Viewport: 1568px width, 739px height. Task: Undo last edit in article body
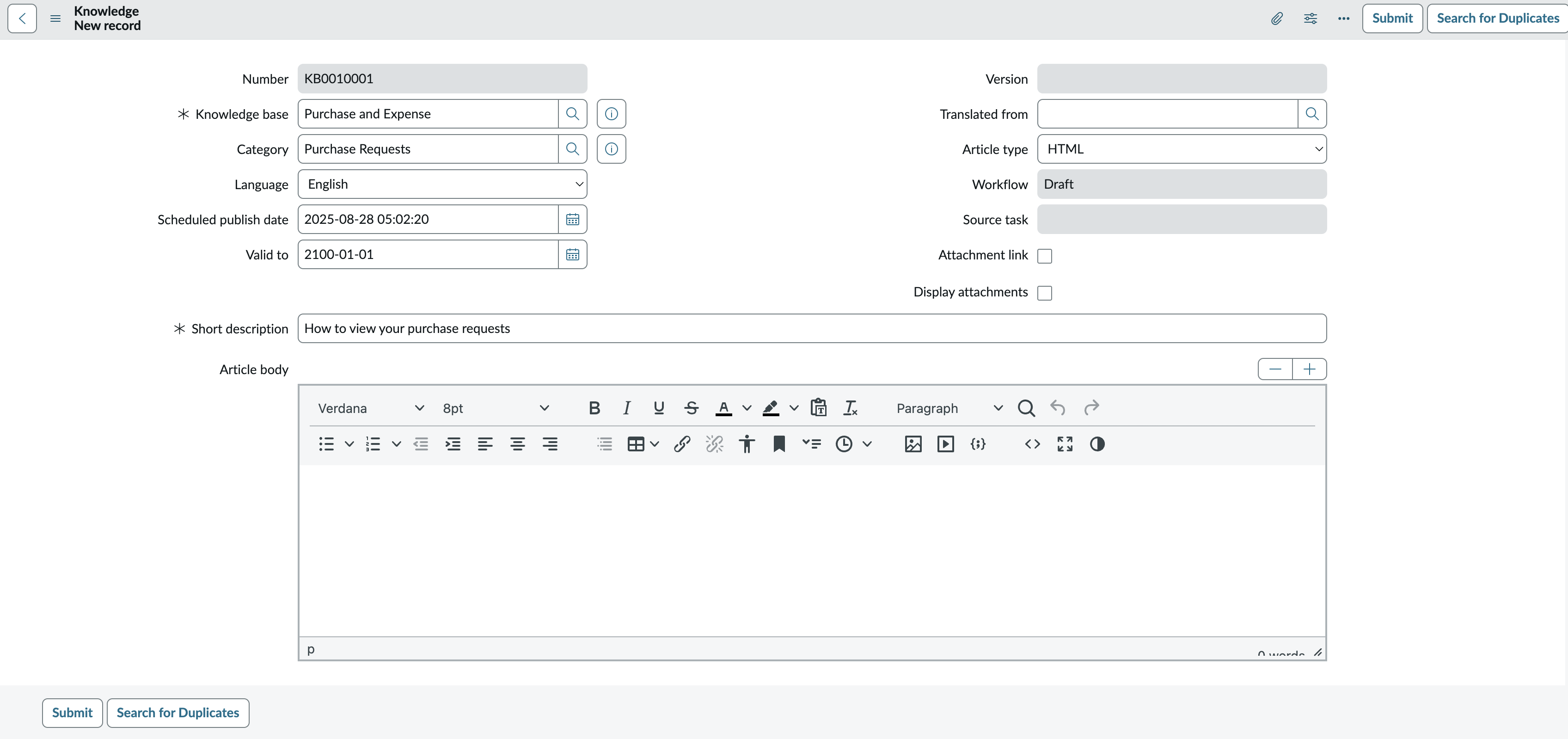(x=1058, y=408)
